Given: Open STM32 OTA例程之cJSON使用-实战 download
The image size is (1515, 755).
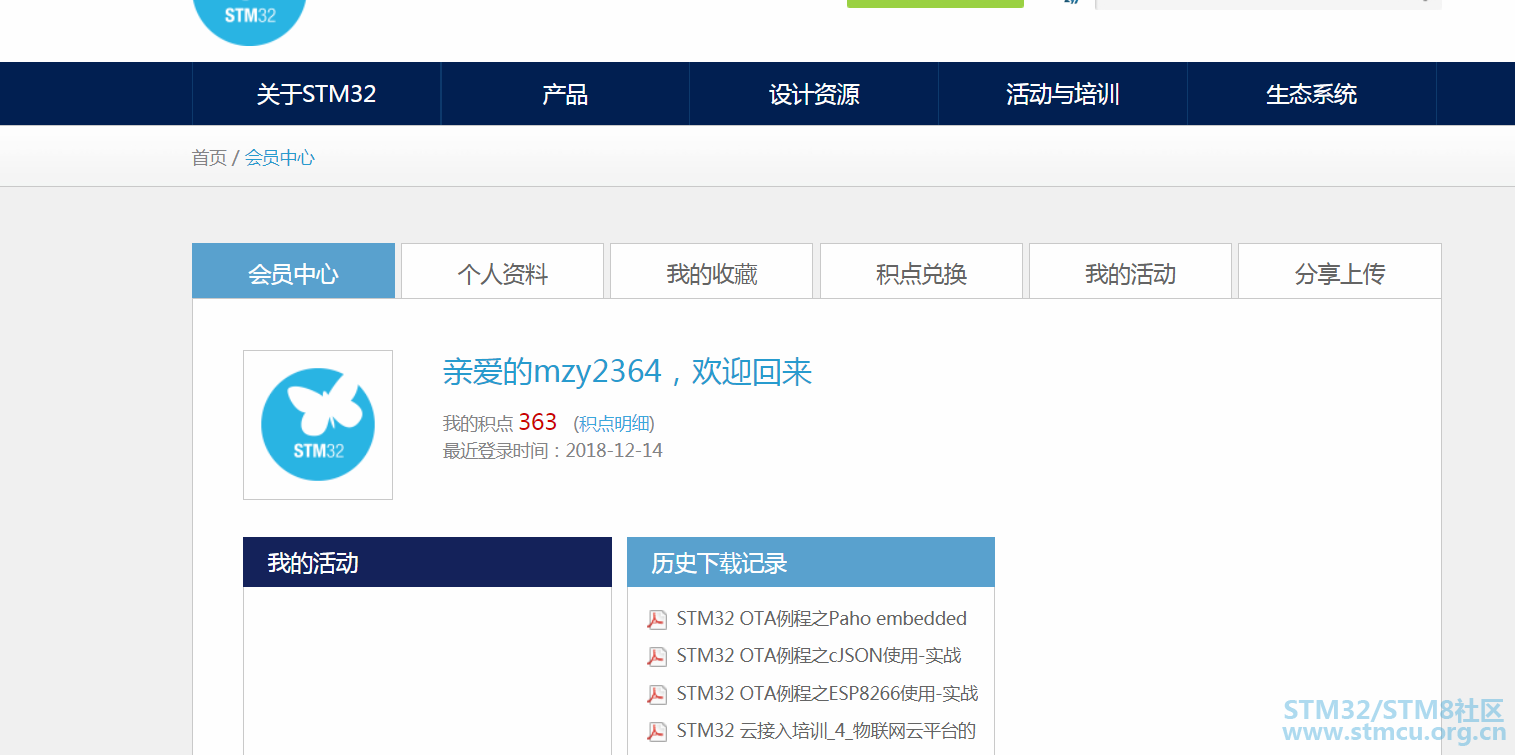Looking at the screenshot, I should tap(819, 655).
